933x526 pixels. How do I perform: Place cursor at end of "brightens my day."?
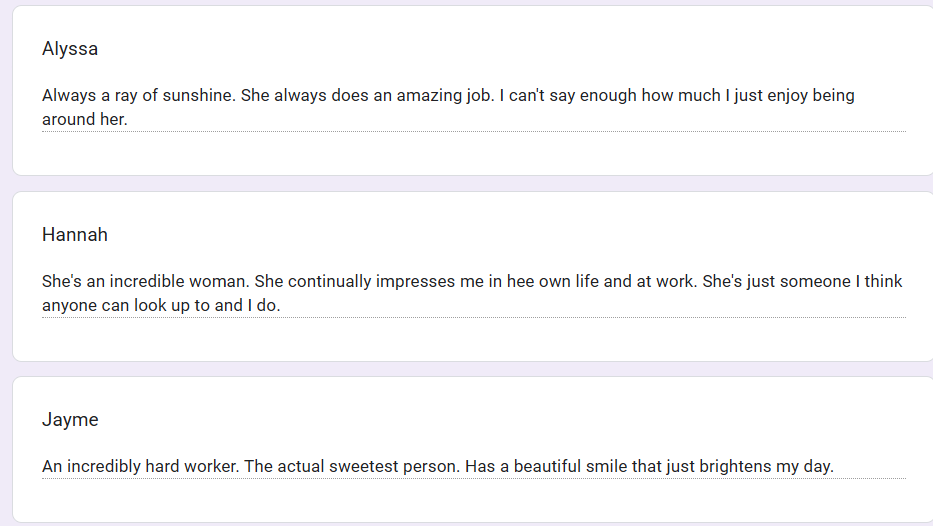pos(834,467)
